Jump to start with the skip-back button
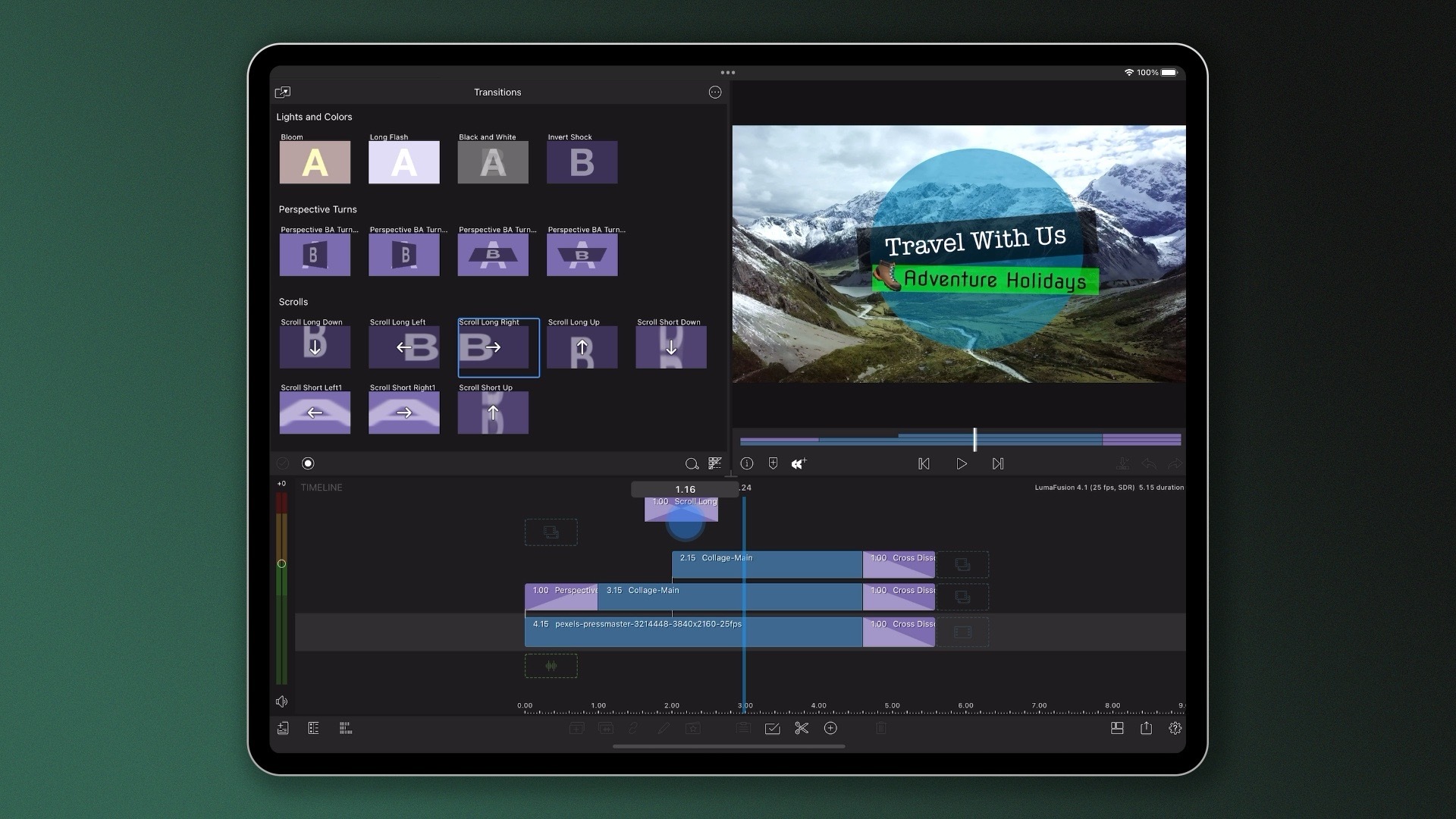This screenshot has height=819, width=1456. click(924, 463)
